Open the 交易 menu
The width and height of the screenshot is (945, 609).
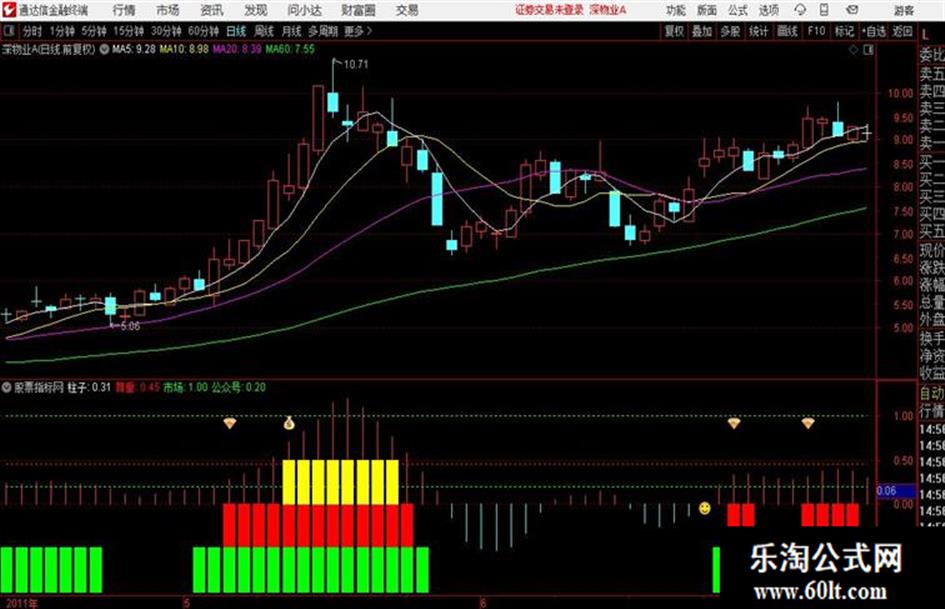[407, 10]
